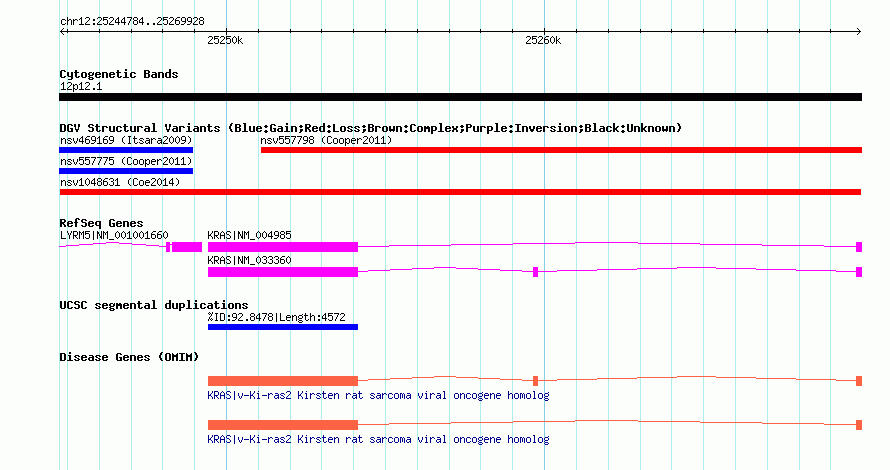Click the %ID:92.8478|Length:4572 label

[x=276, y=317]
